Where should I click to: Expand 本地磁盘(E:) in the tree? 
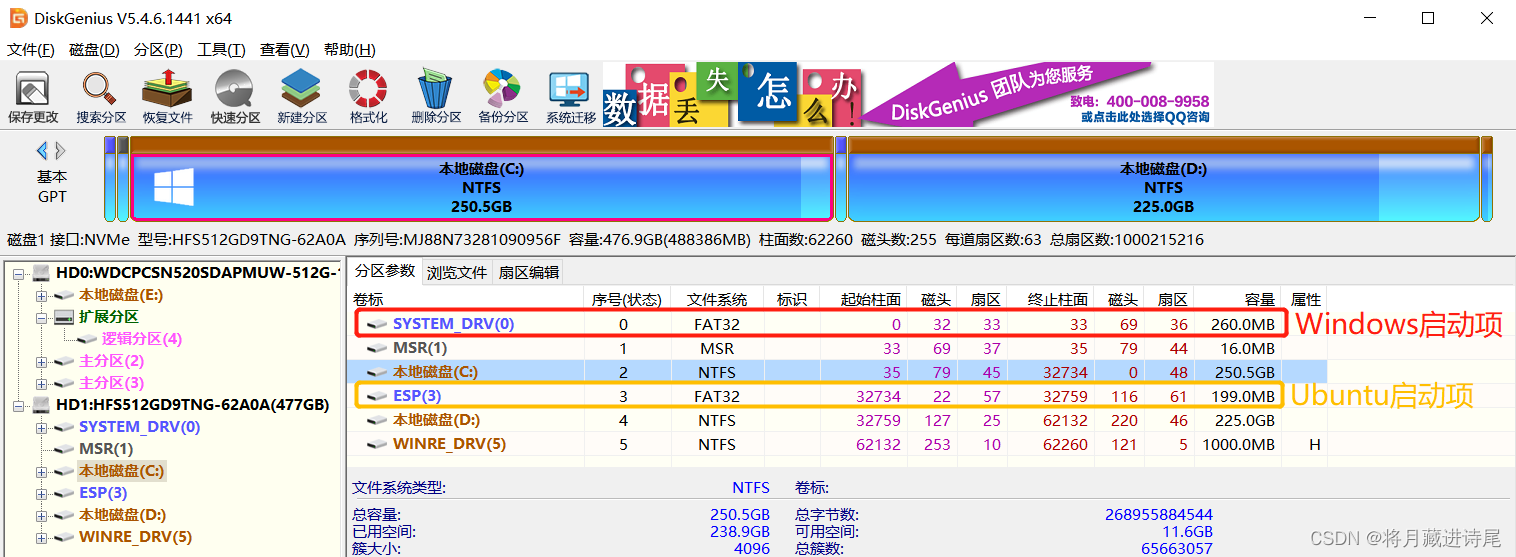[41, 295]
